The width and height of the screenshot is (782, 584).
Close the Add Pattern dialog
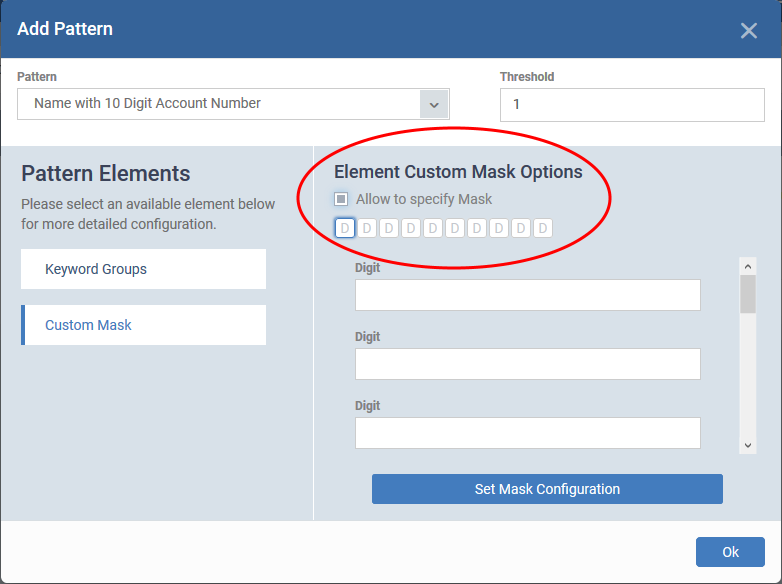point(749,30)
